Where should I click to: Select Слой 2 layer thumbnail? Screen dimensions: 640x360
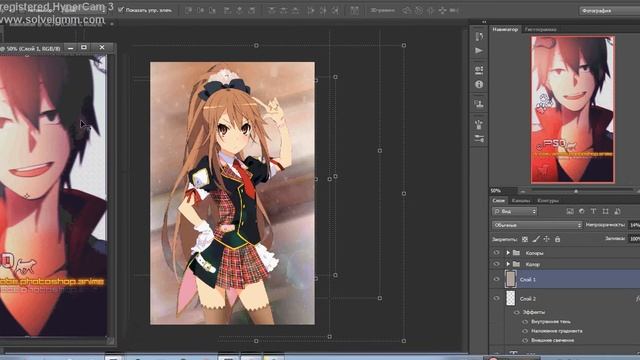coord(511,298)
